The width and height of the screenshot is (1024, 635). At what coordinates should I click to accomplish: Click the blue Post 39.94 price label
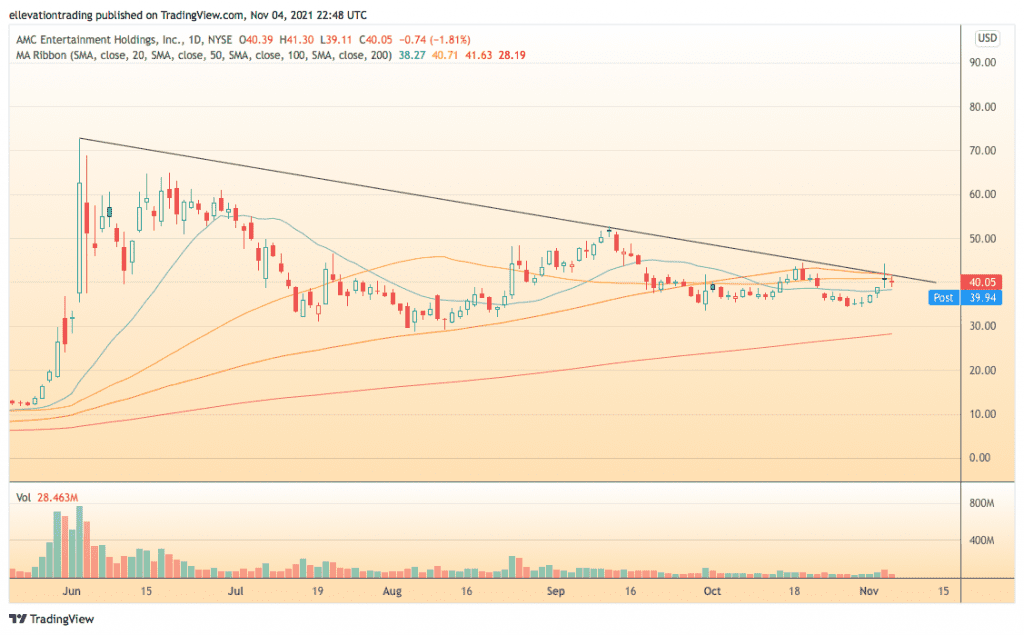point(965,298)
